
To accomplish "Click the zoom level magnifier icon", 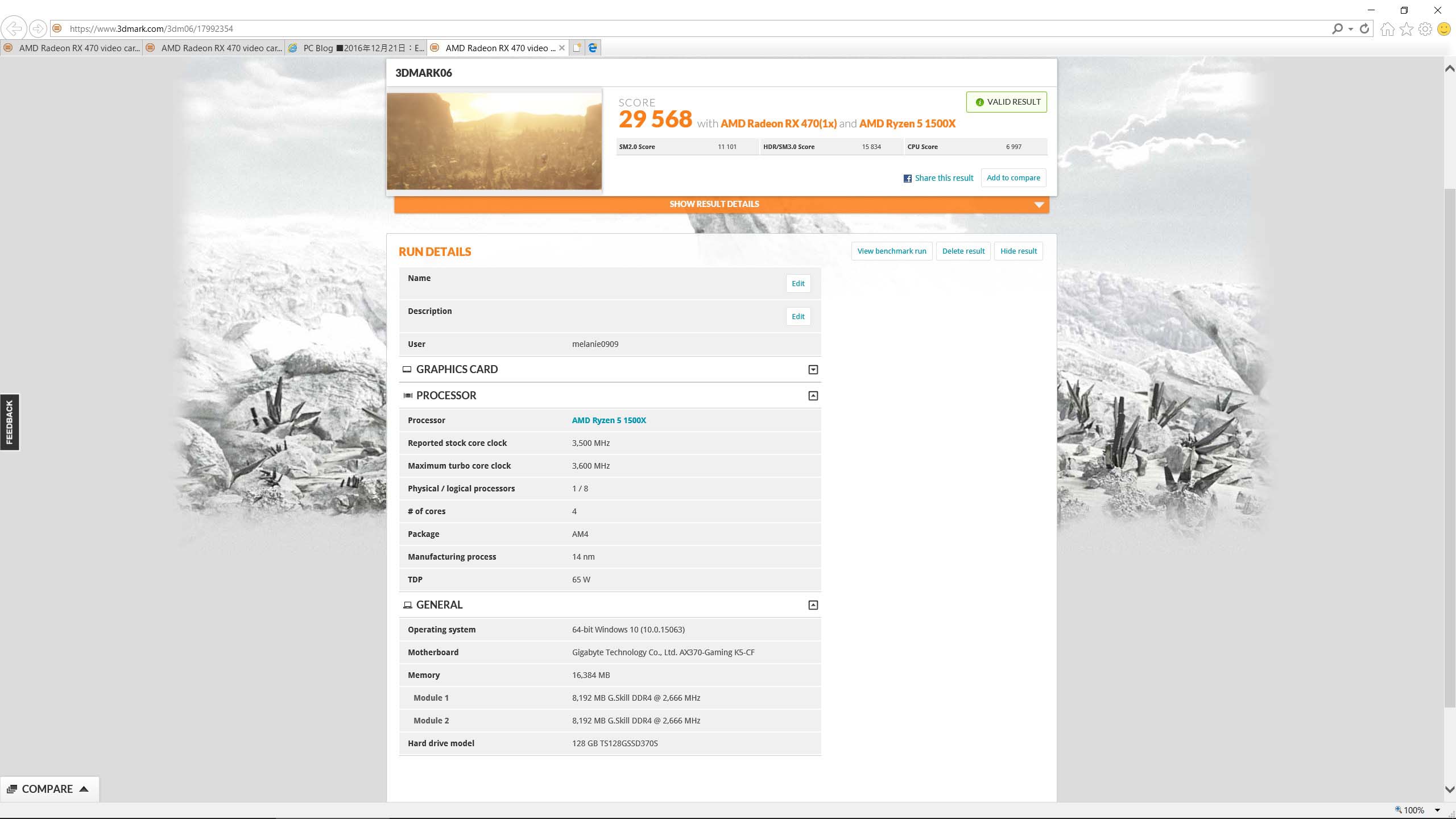I will tap(1399, 810).
